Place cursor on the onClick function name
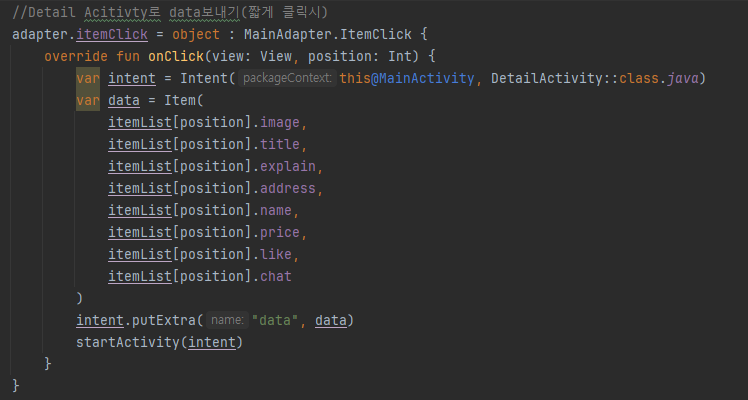Viewport: 748px width, 400px height. 176,56
